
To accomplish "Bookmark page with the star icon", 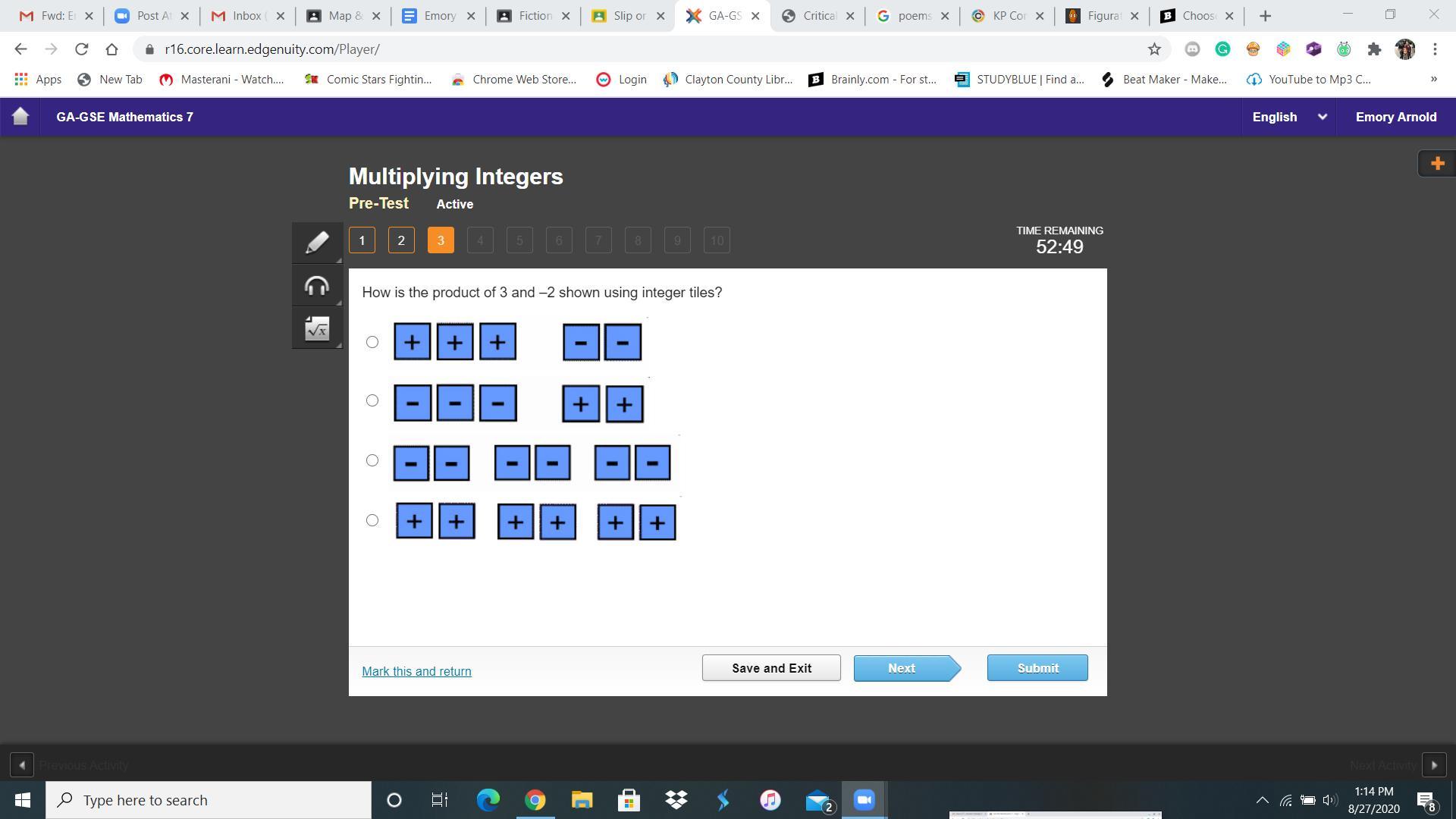I will click(1154, 49).
